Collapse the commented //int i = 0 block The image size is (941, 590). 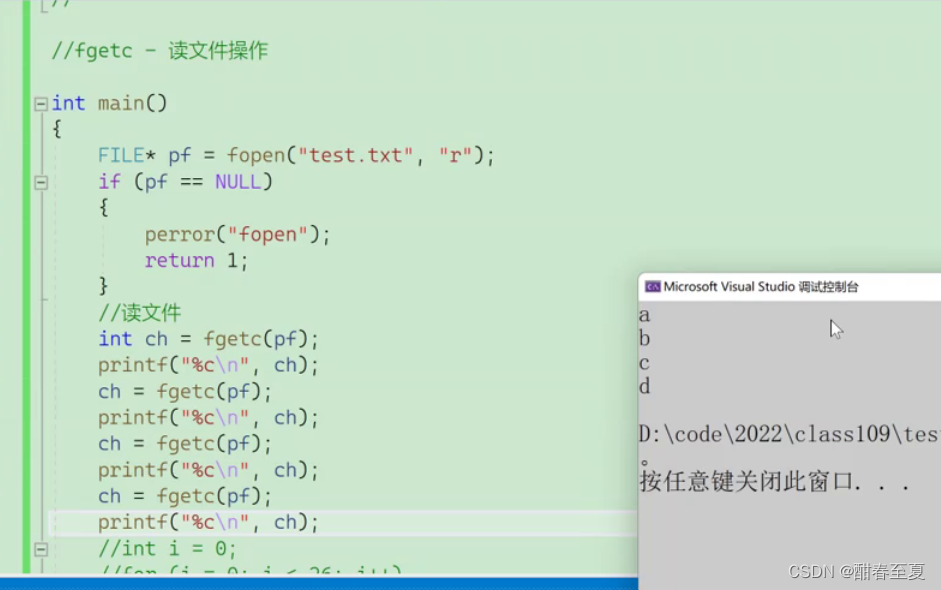tap(41, 549)
